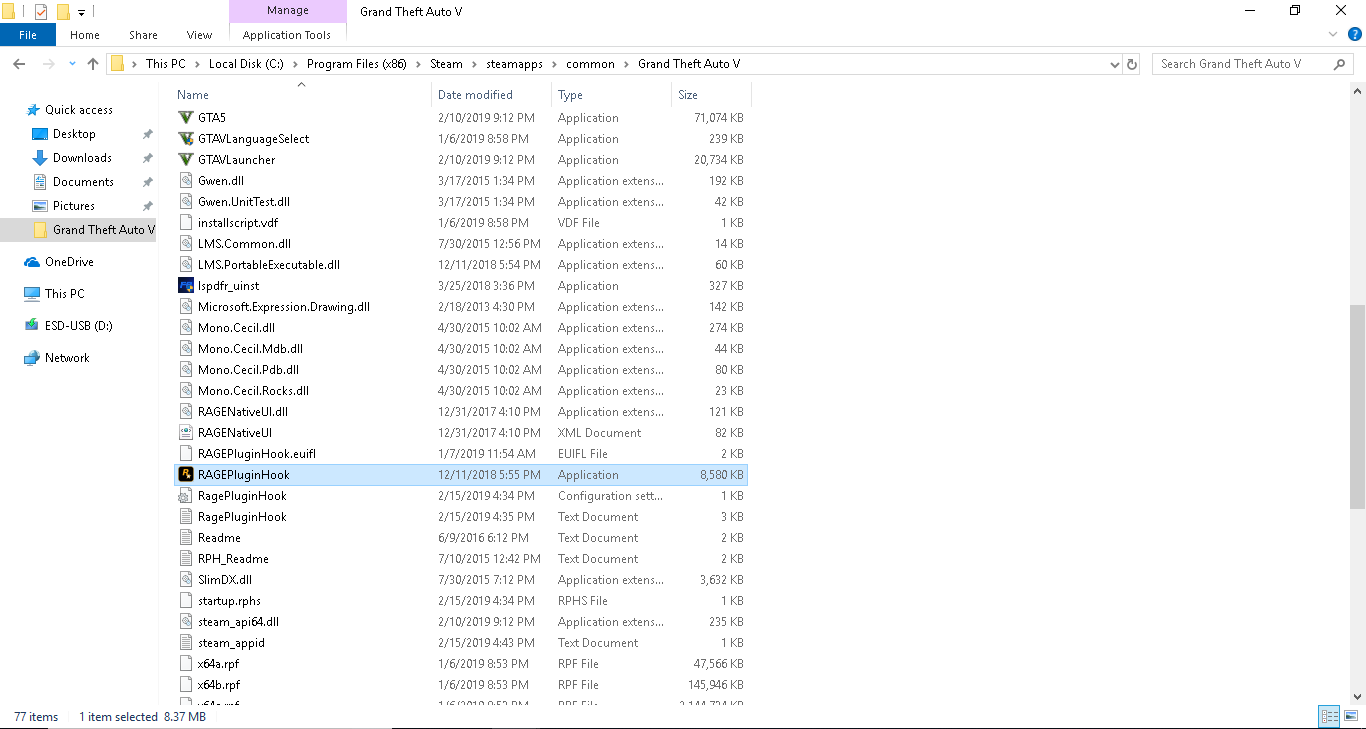Switch to the Share ribbon tab
This screenshot has height=729, width=1366.
(143, 35)
